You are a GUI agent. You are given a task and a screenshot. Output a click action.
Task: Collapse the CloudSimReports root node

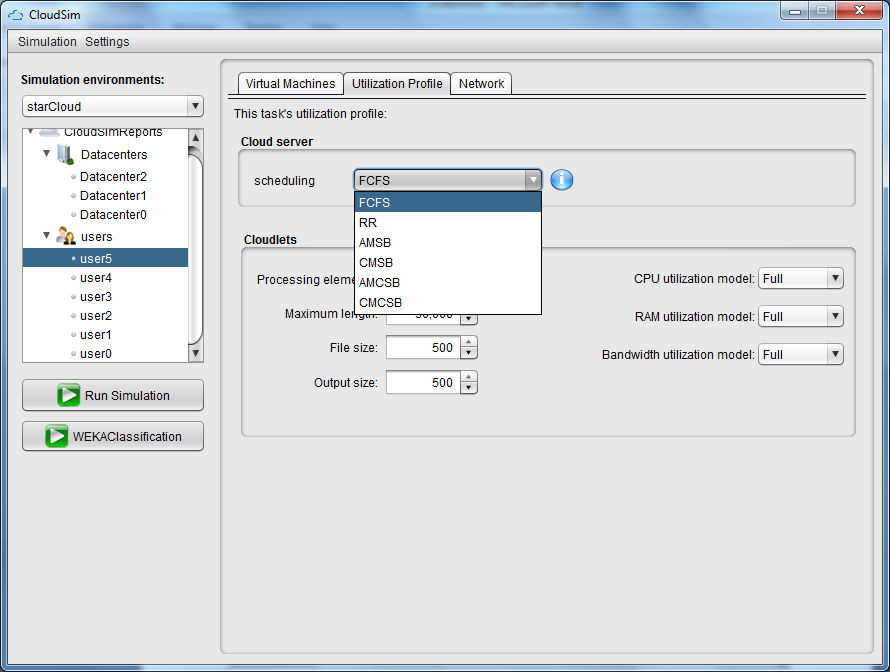[31, 132]
